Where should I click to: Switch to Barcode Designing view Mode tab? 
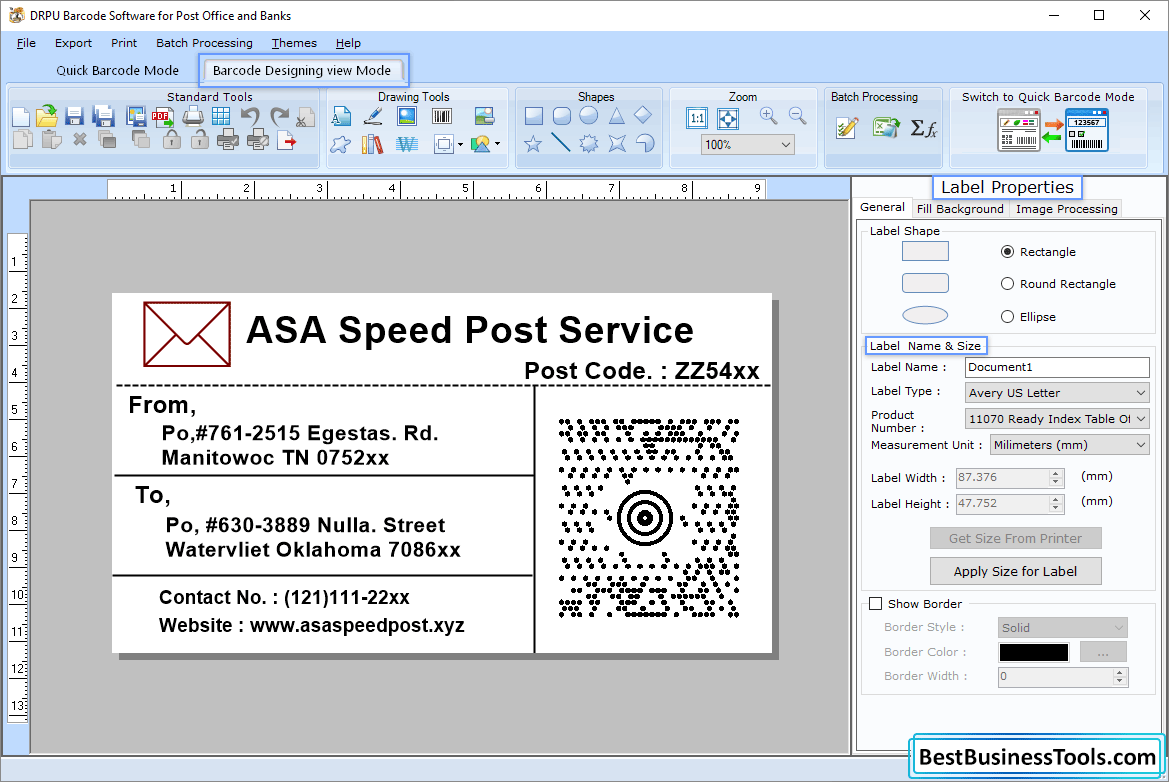click(x=302, y=70)
